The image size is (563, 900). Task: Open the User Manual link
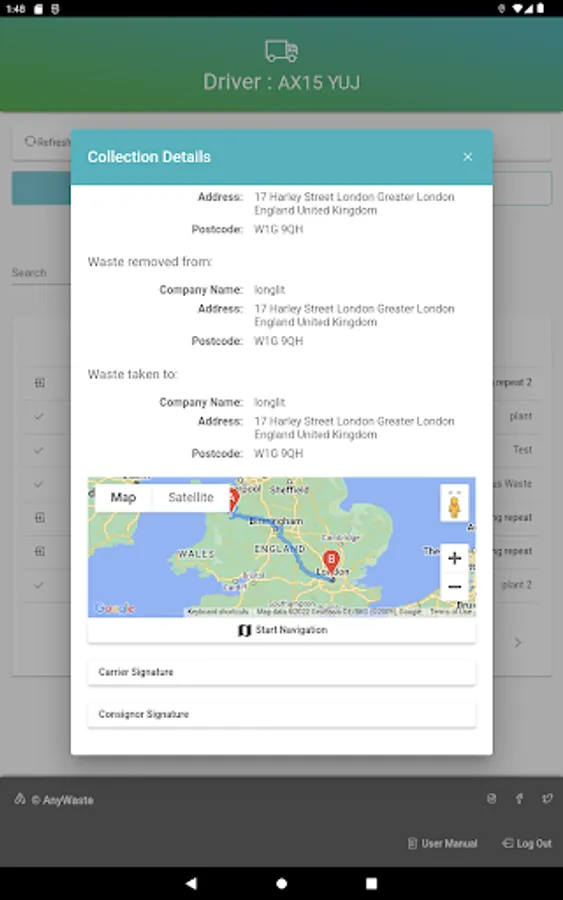coord(443,843)
